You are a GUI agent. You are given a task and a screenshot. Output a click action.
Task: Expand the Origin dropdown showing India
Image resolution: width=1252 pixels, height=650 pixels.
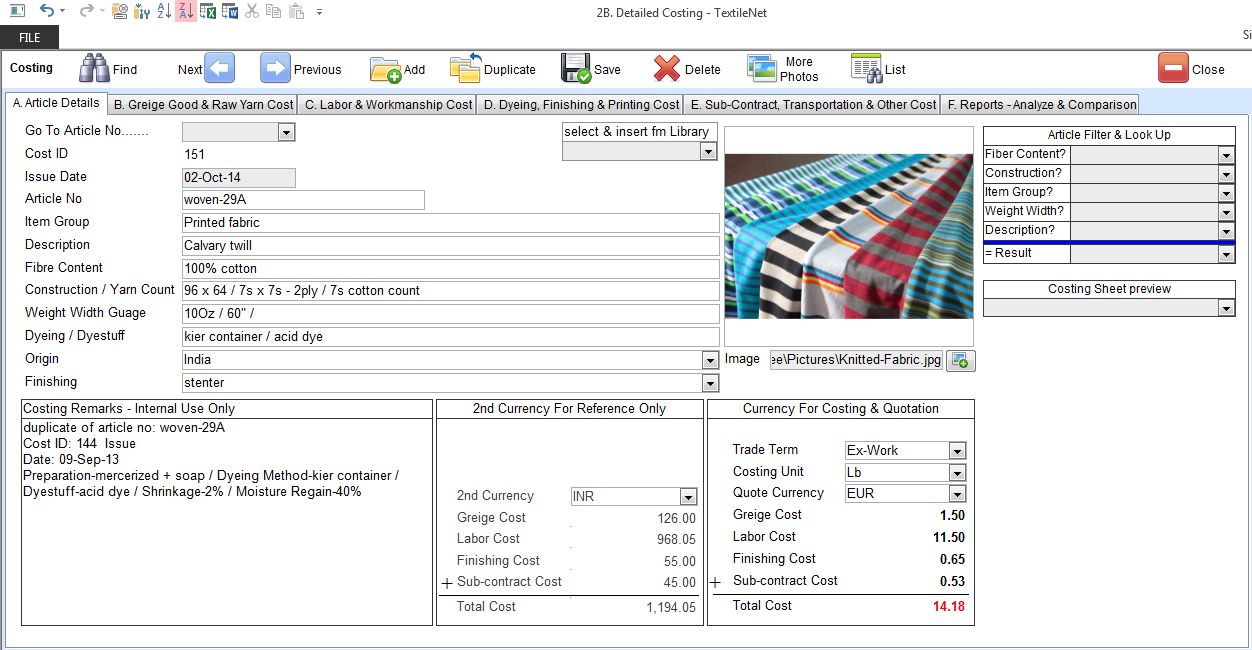(710, 360)
